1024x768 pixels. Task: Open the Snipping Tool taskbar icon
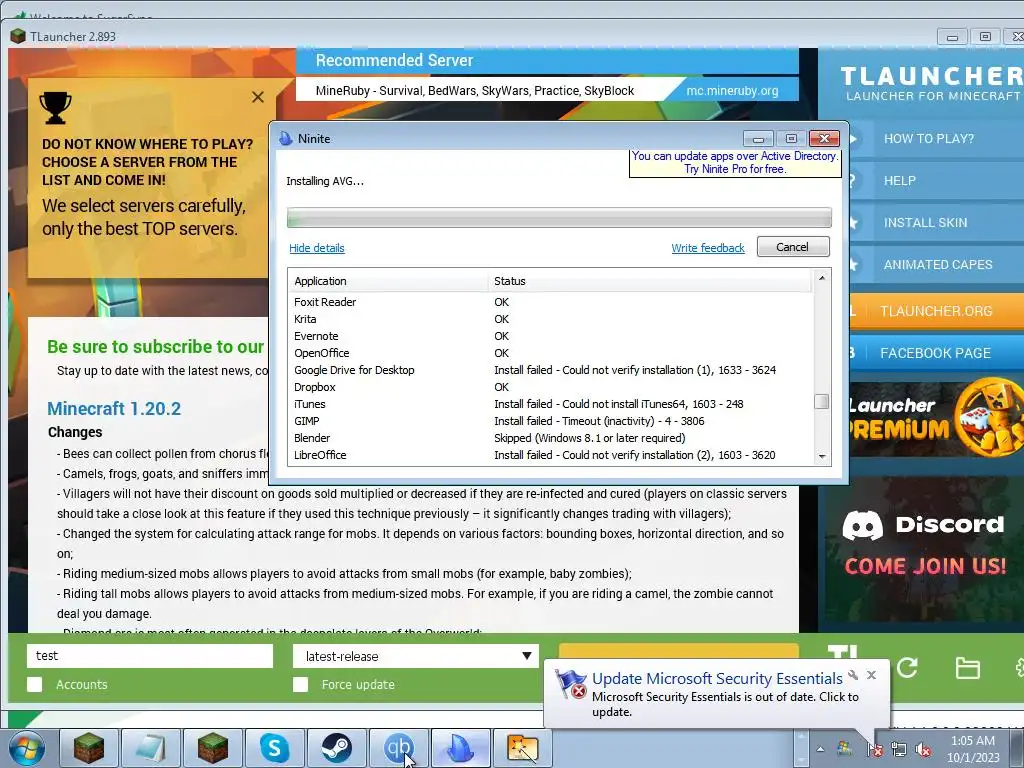522,748
